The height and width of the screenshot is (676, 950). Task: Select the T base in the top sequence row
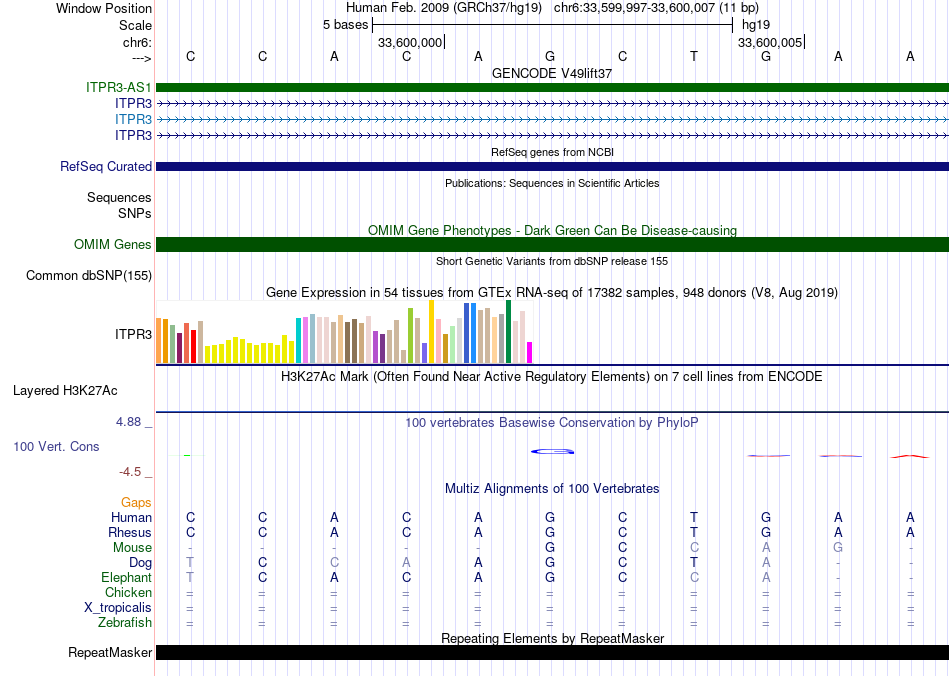point(694,56)
